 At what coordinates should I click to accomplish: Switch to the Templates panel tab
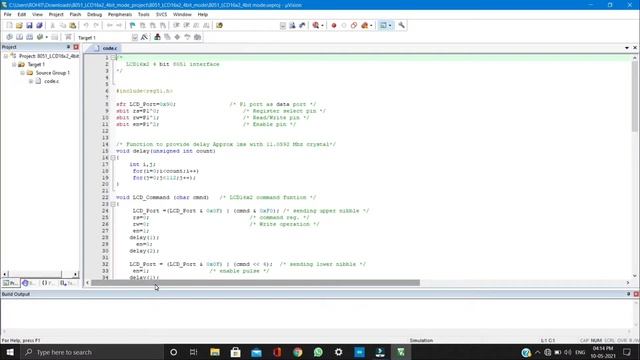tap(67, 283)
